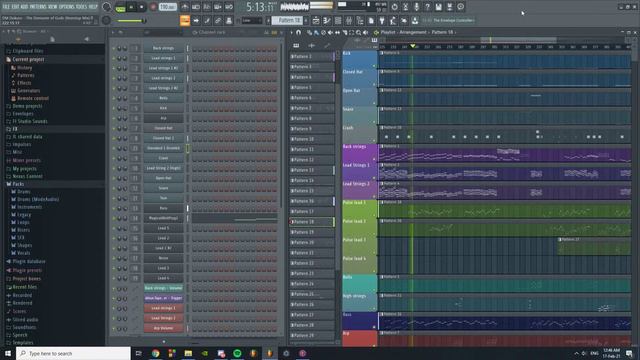Click the link chain icon in second toolbar row
The width and height of the screenshot is (640, 360).
pyautogui.click(x=218, y=20)
